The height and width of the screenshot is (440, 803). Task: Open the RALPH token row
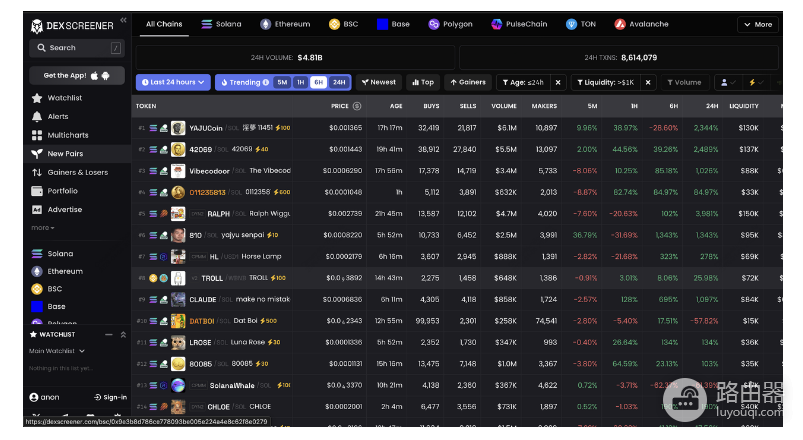(457, 214)
